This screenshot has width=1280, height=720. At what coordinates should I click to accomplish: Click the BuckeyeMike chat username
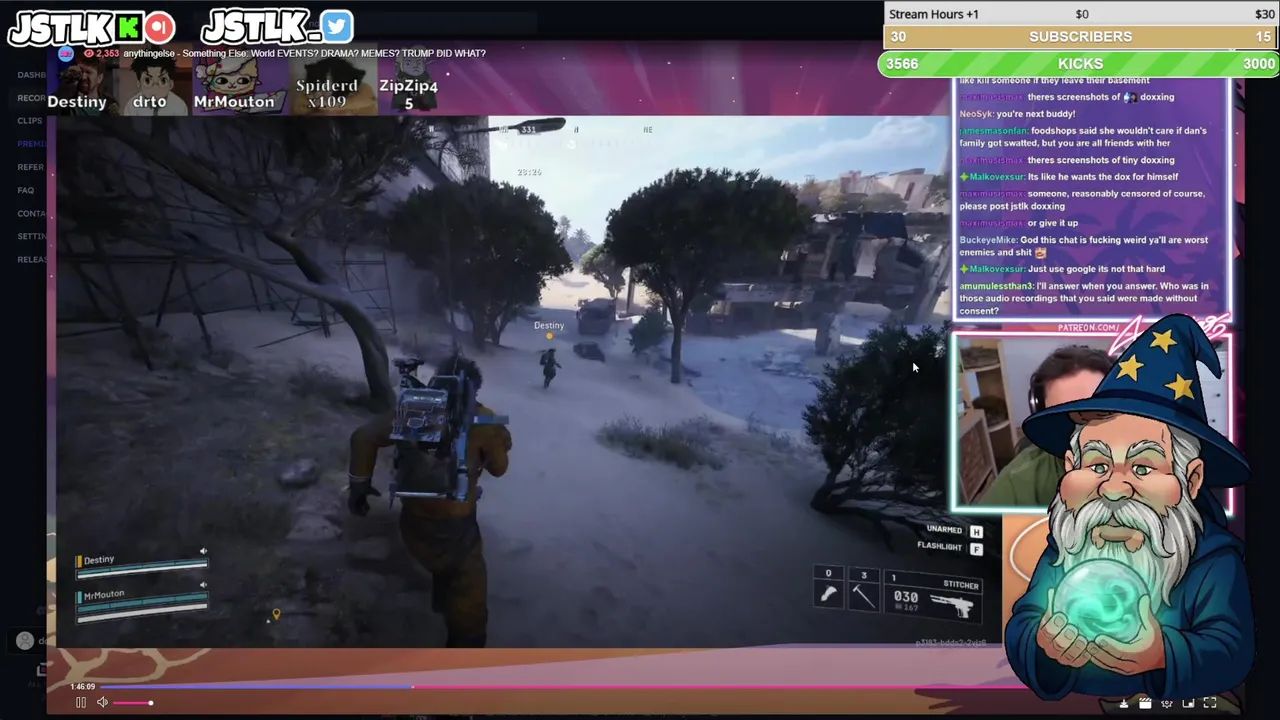pos(988,240)
